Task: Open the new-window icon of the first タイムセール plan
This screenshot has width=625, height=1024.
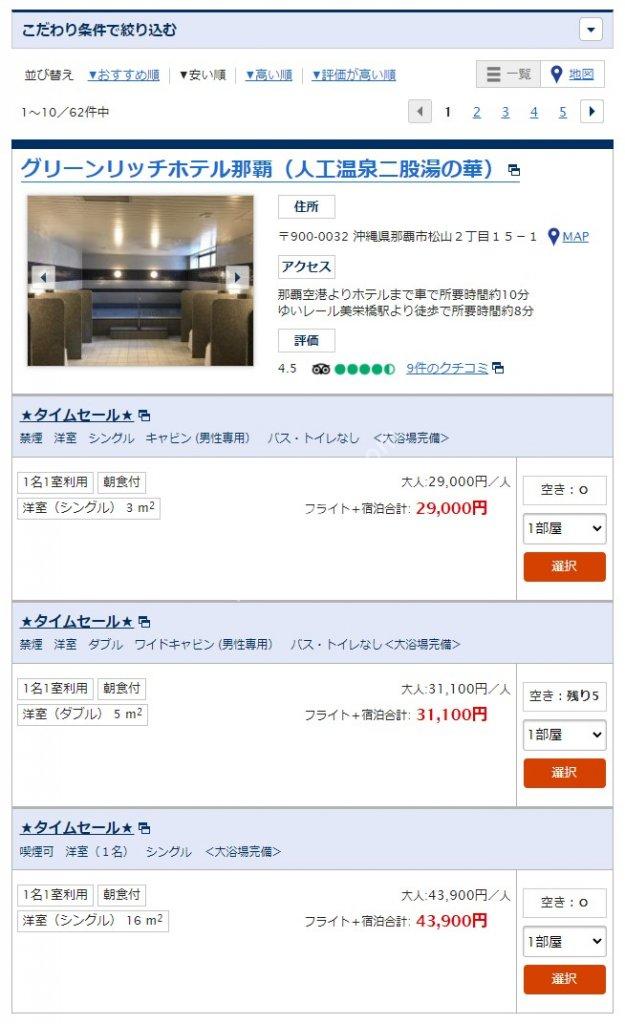Action: (144, 415)
